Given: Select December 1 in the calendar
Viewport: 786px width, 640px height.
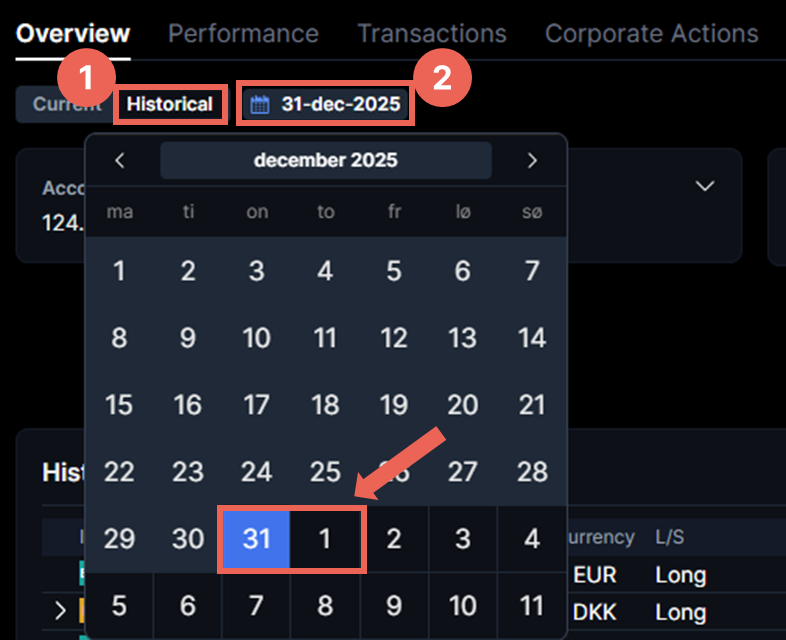Looking at the screenshot, I should [x=119, y=271].
